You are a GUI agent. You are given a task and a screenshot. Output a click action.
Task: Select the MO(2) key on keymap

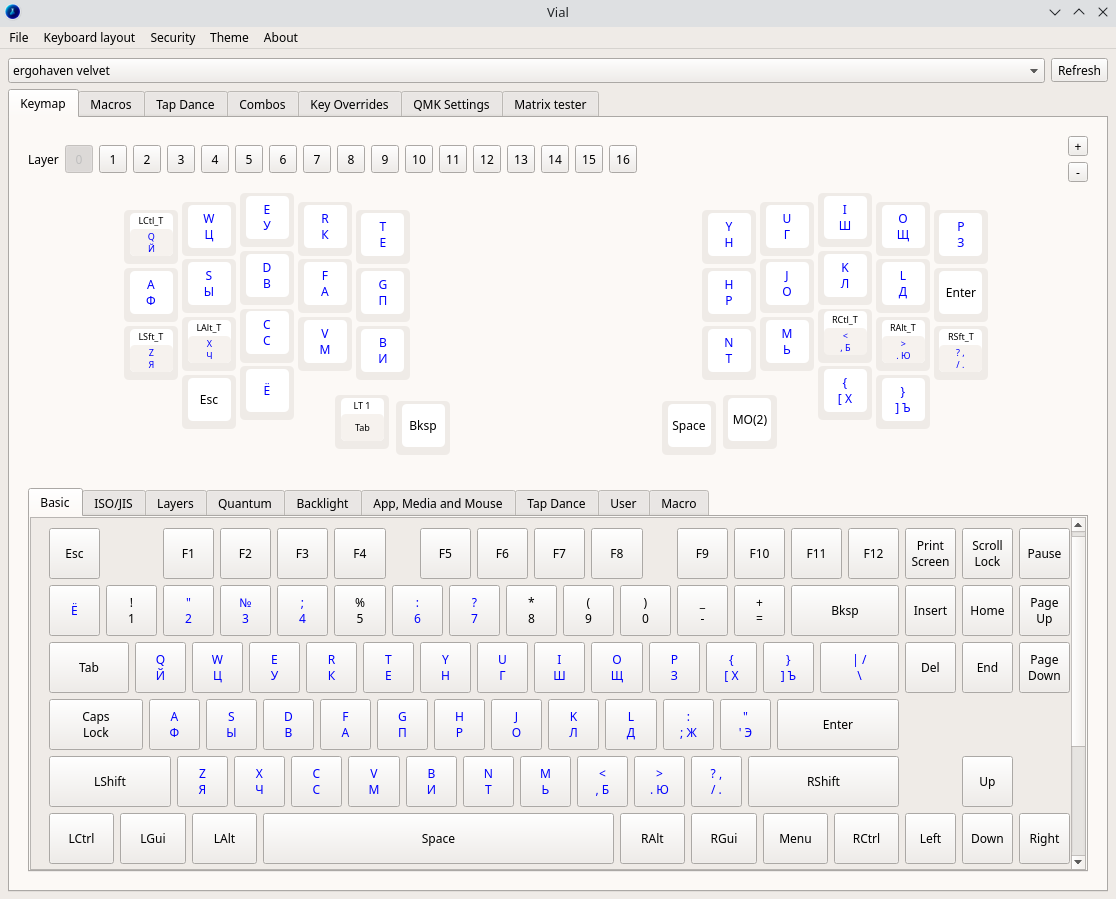[x=750, y=420]
